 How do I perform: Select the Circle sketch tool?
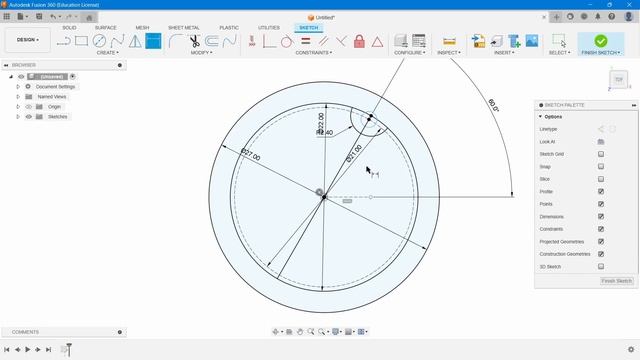(99, 41)
